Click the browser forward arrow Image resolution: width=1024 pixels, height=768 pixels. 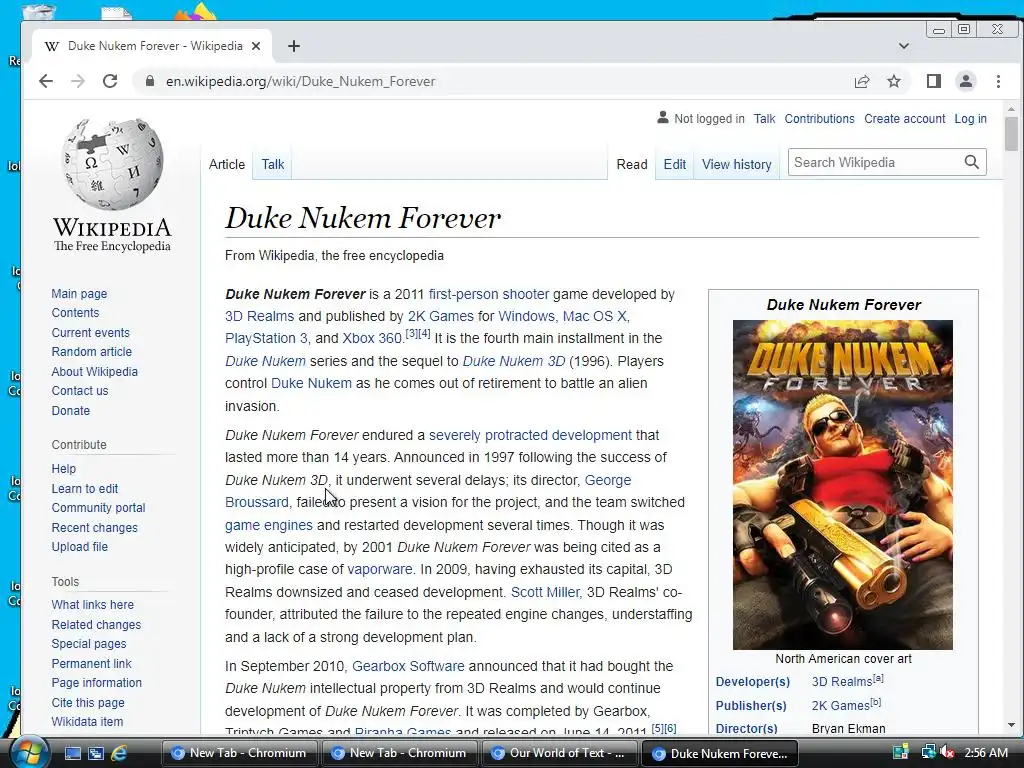click(x=78, y=81)
